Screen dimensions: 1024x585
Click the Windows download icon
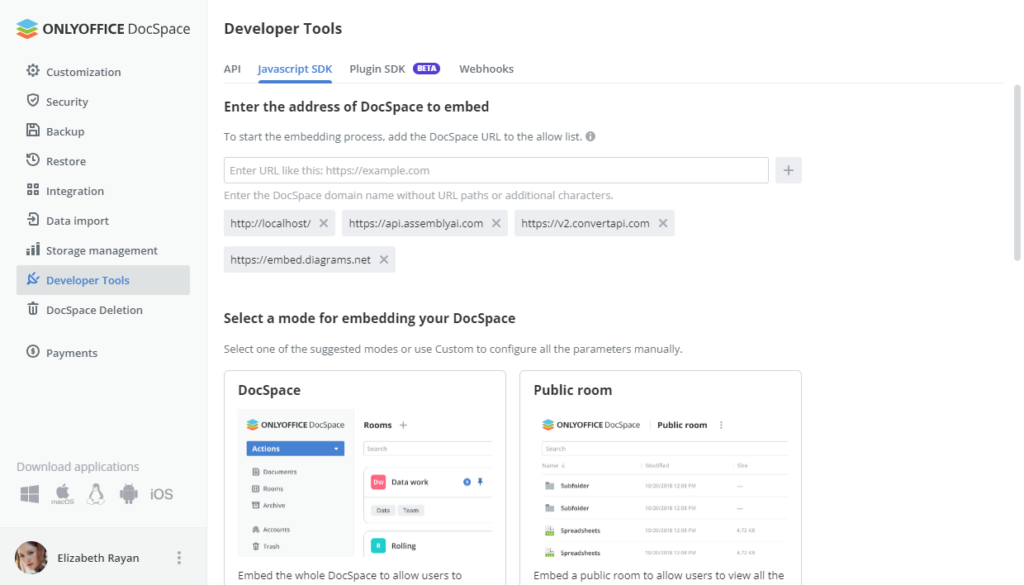29,493
